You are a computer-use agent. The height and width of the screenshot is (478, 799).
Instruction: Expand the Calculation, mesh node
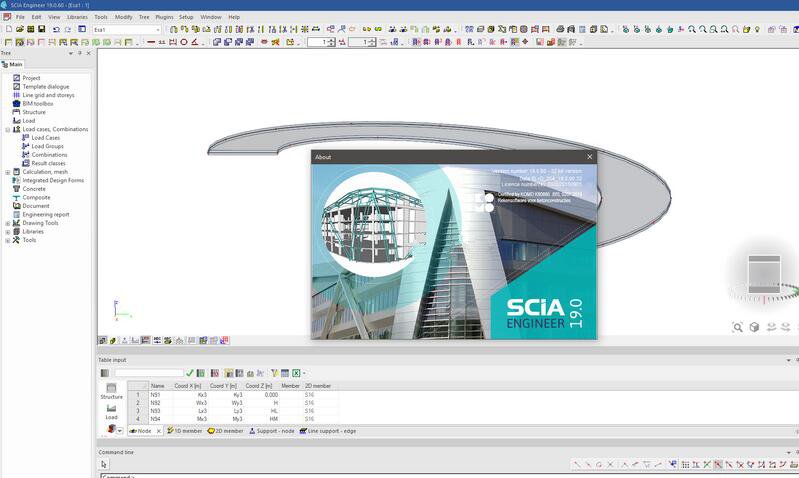click(x=8, y=172)
